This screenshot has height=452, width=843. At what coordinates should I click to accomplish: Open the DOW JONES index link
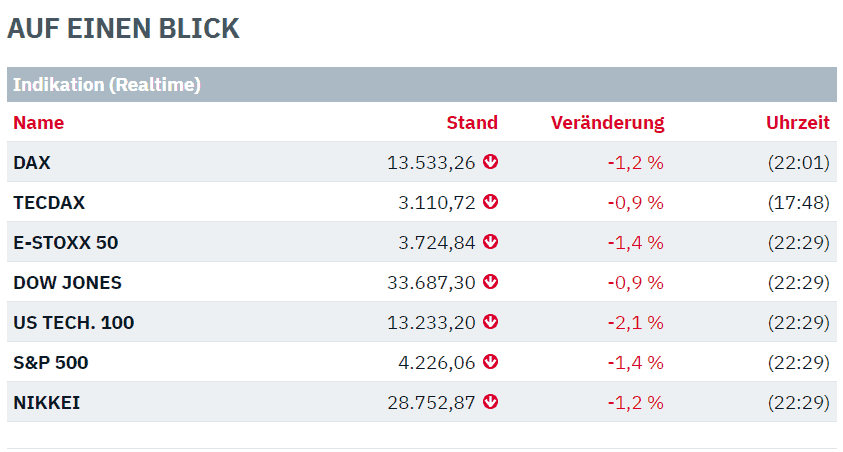coord(67,283)
